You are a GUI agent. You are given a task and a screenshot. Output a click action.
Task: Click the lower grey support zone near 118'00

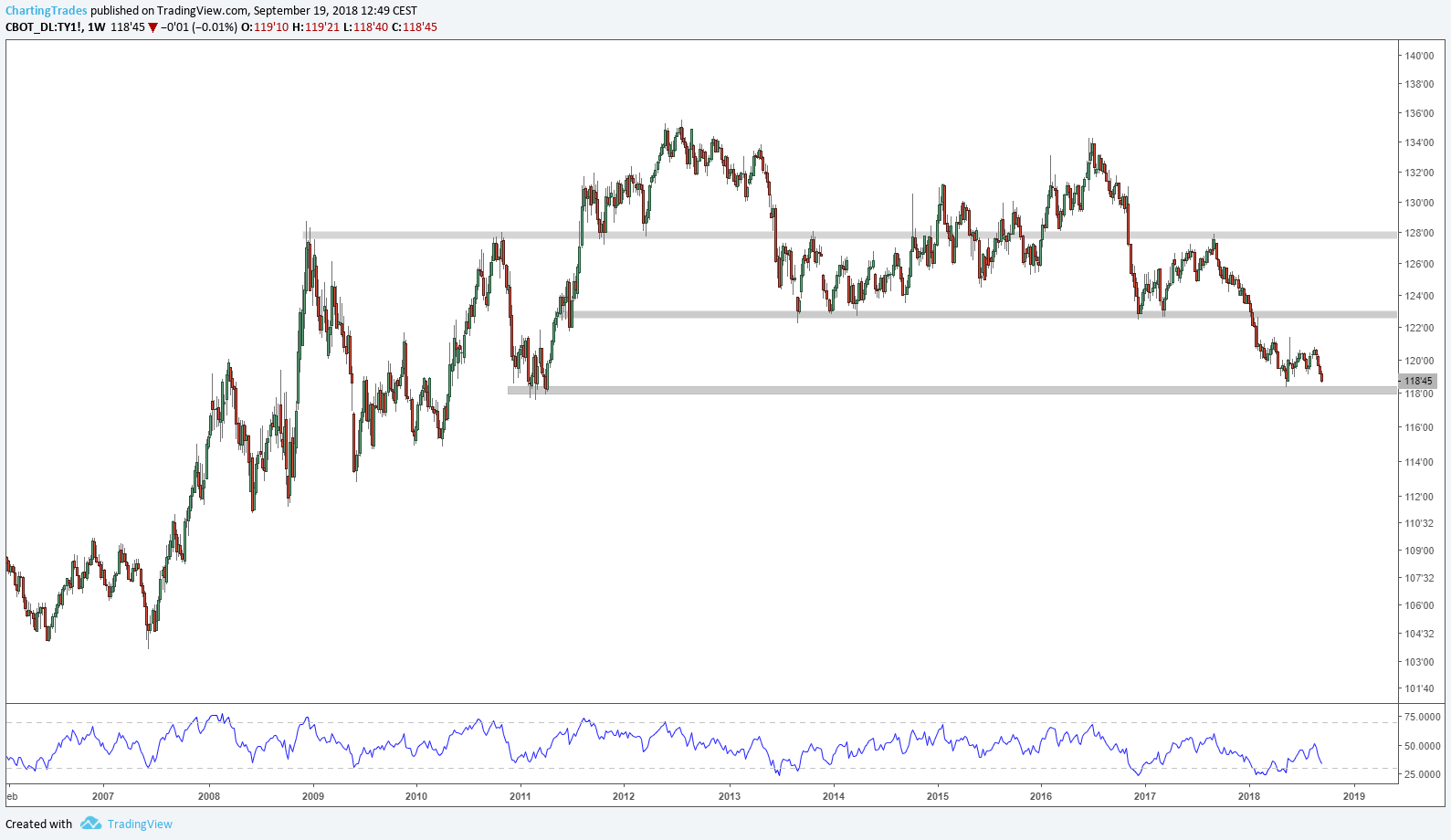(952, 390)
